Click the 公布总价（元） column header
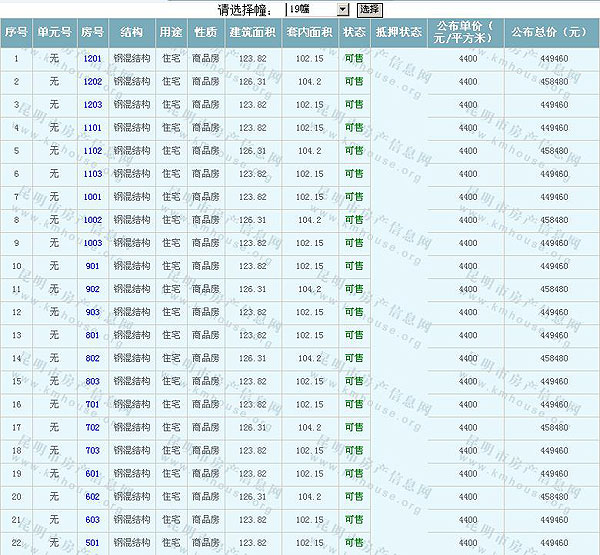 [551, 32]
